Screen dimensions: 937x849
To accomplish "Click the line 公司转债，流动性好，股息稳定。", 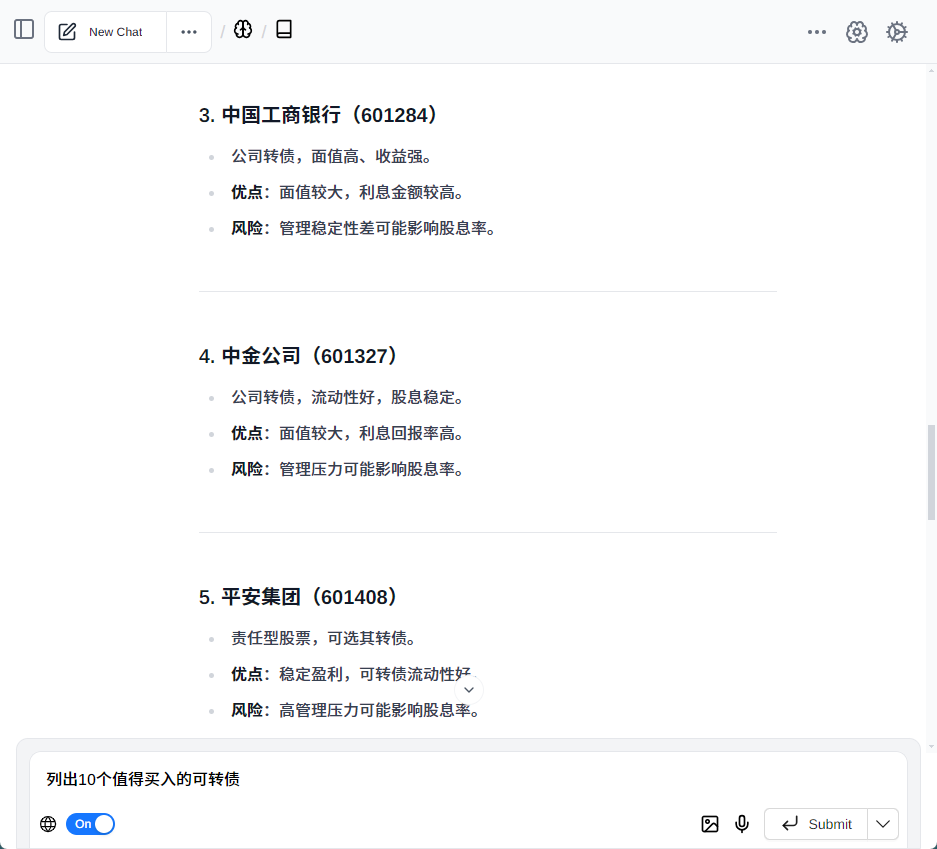I will click(x=347, y=397).
